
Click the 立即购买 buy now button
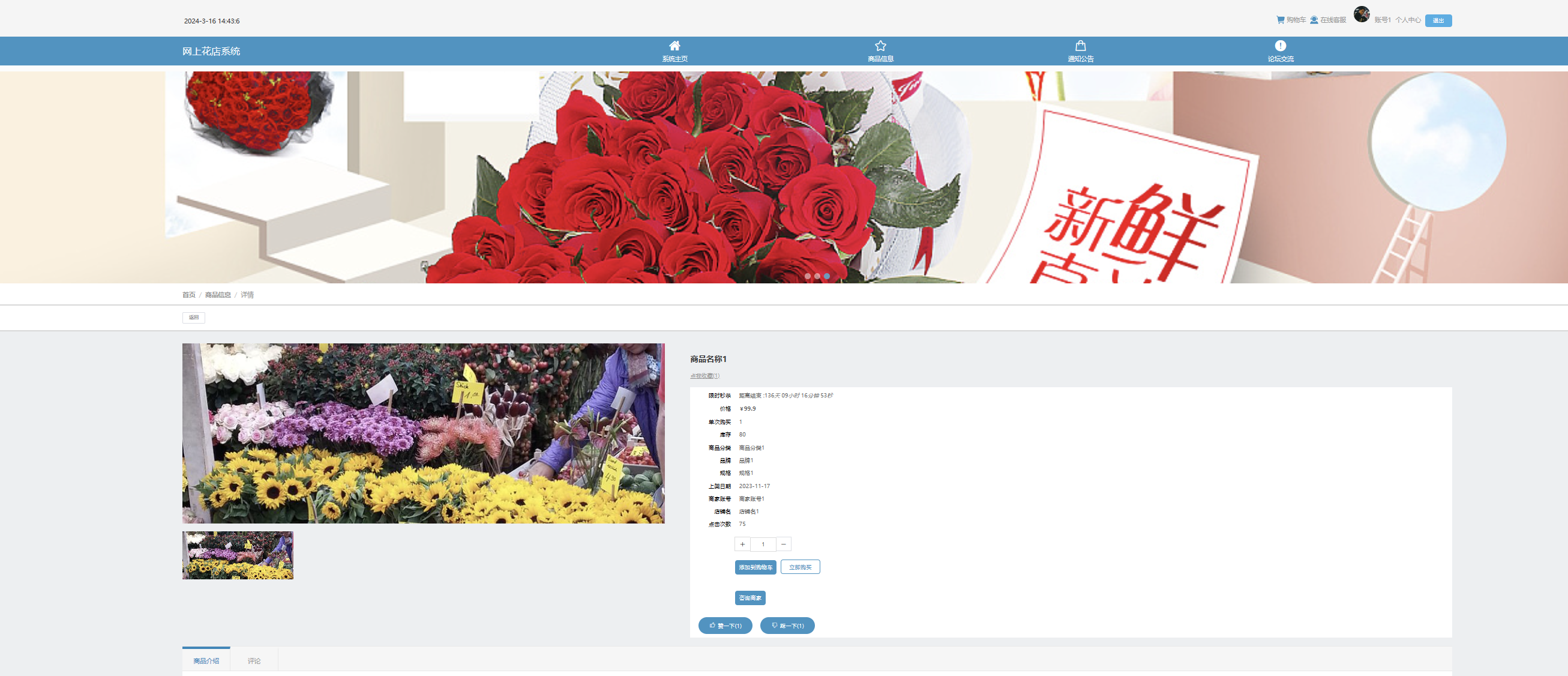click(x=800, y=567)
